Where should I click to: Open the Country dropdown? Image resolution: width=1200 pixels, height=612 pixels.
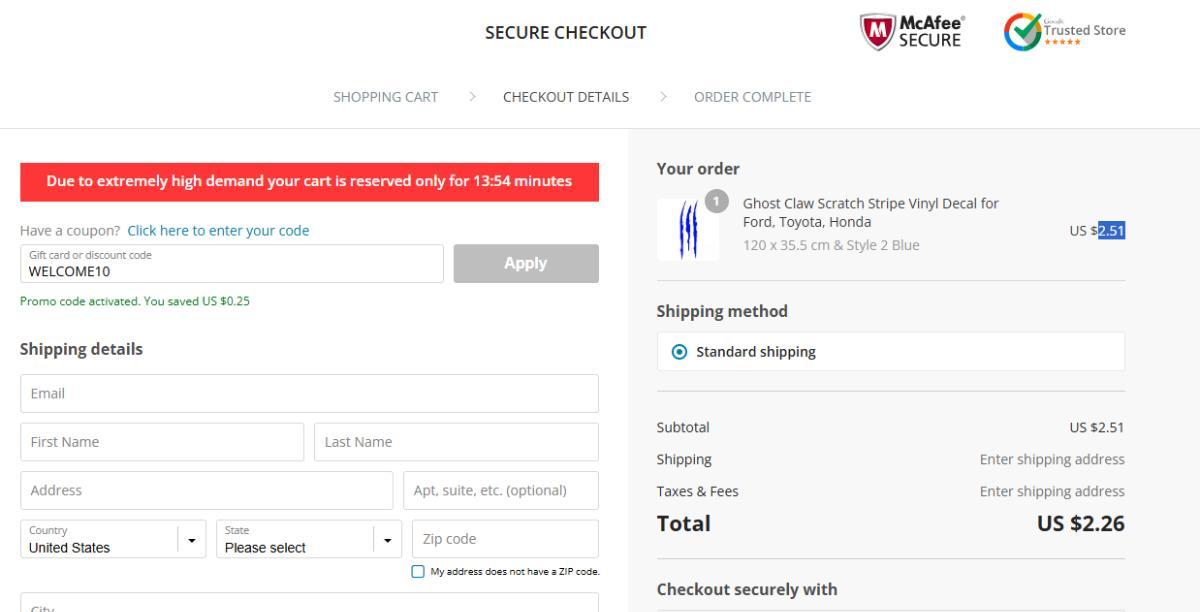click(x=100, y=539)
